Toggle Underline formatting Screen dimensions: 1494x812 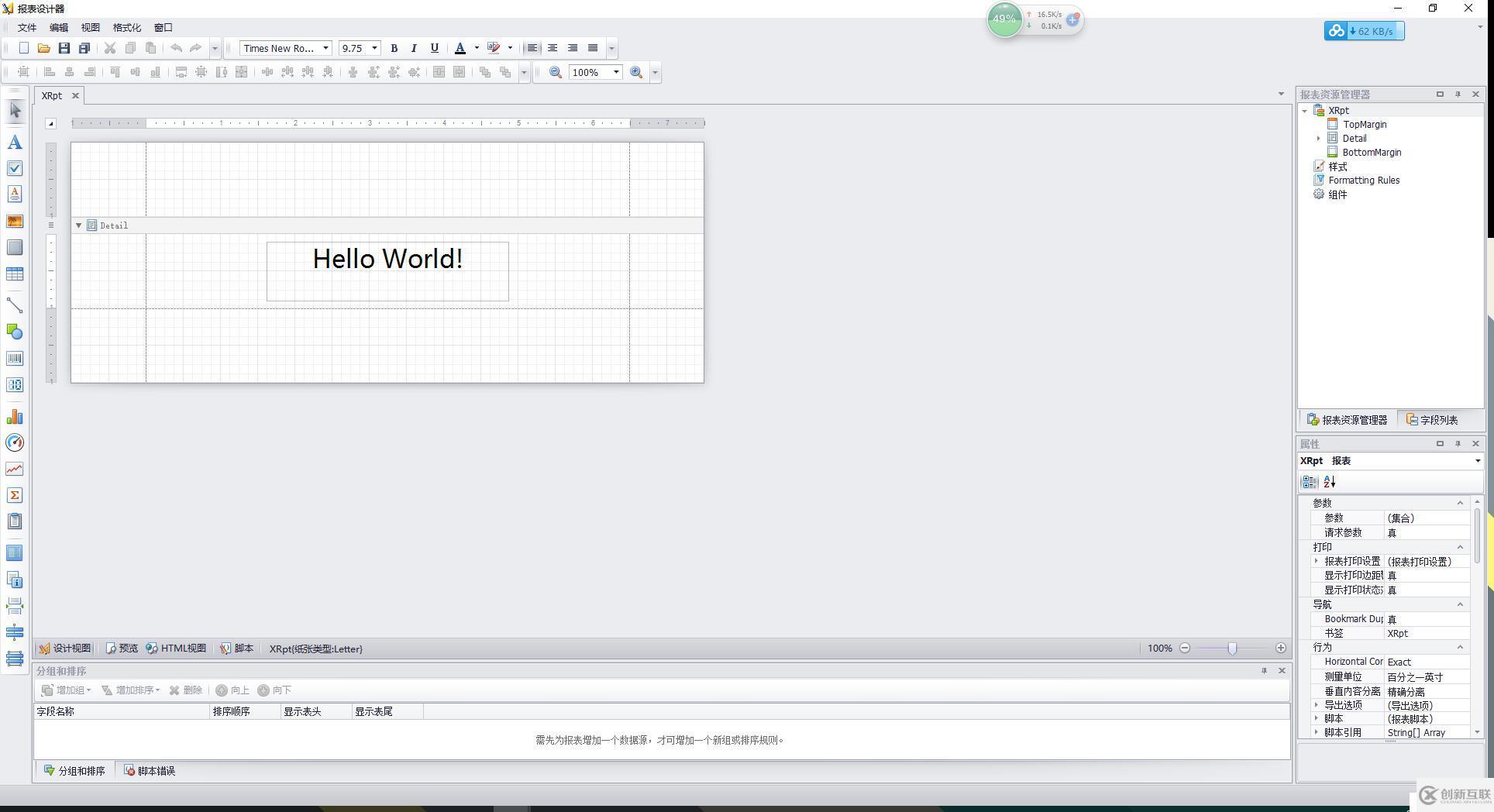coord(434,48)
